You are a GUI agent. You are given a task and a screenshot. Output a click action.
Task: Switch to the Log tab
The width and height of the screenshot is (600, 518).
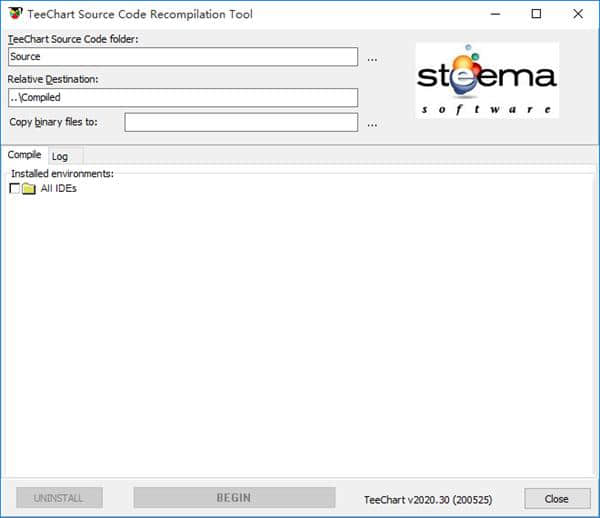pyautogui.click(x=60, y=156)
